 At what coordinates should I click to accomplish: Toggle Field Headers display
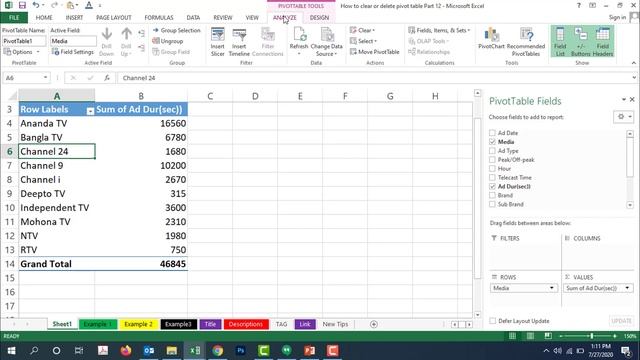pos(603,42)
